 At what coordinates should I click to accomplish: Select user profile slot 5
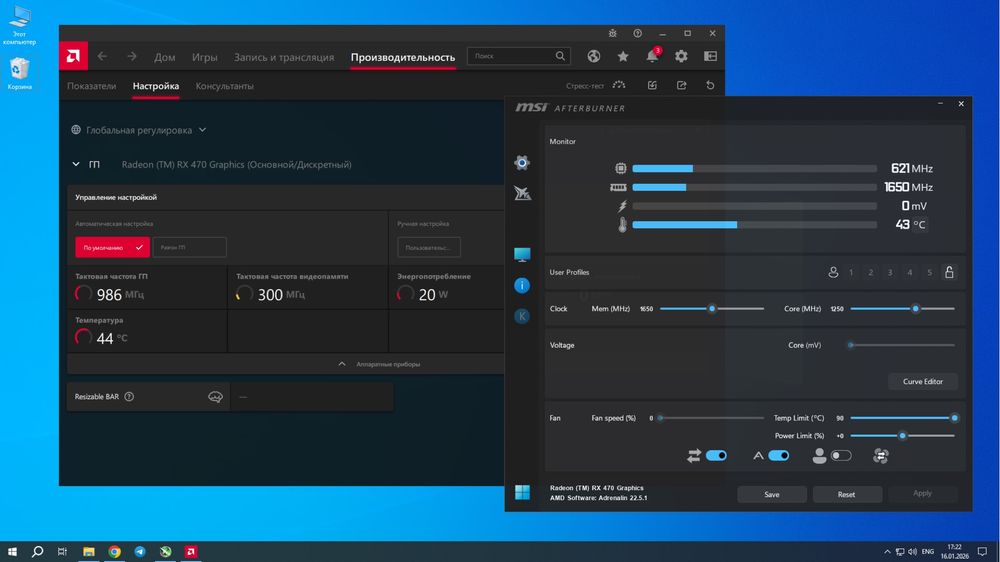click(929, 272)
